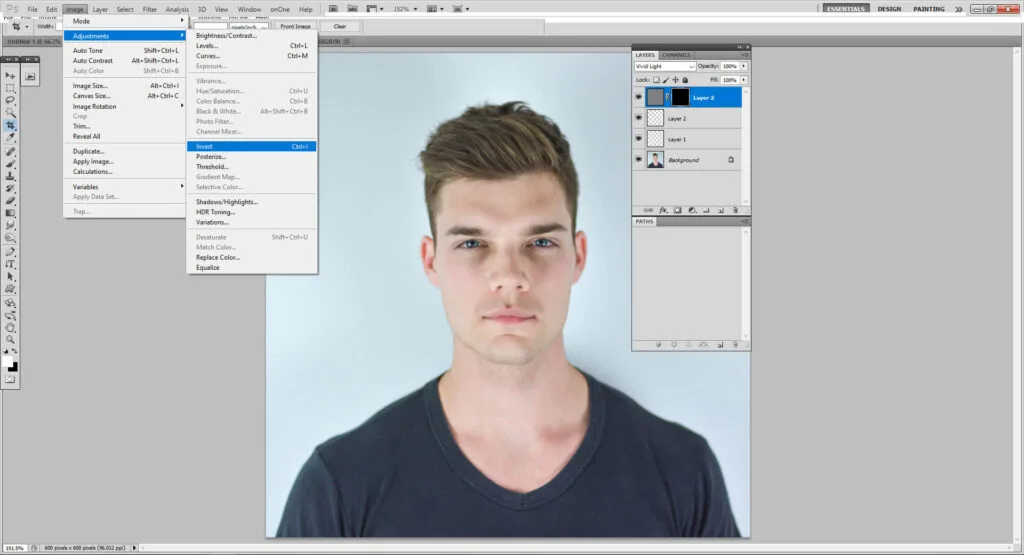Switch to the Channels tab
Image resolution: width=1024 pixels, height=555 pixels.
tap(676, 55)
